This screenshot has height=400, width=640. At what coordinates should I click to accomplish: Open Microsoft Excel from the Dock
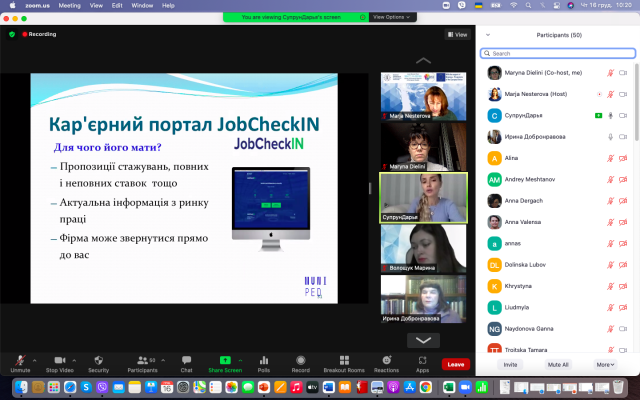449,387
